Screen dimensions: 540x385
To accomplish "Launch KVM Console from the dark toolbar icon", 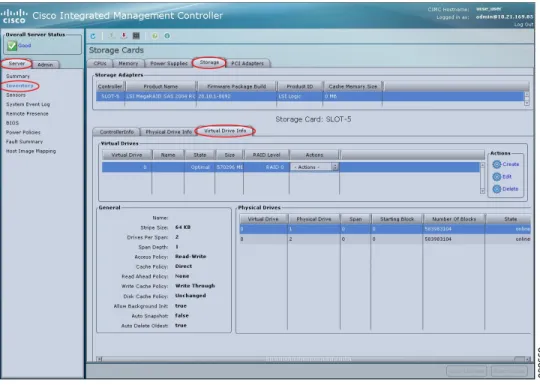I will 136,35.
